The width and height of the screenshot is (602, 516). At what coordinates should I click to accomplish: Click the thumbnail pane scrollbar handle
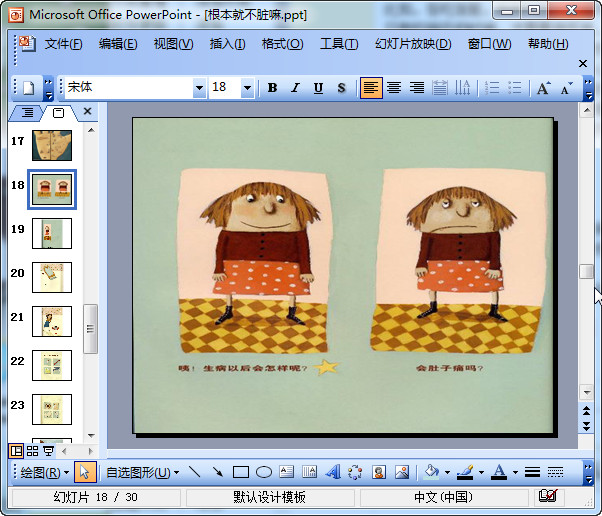91,329
